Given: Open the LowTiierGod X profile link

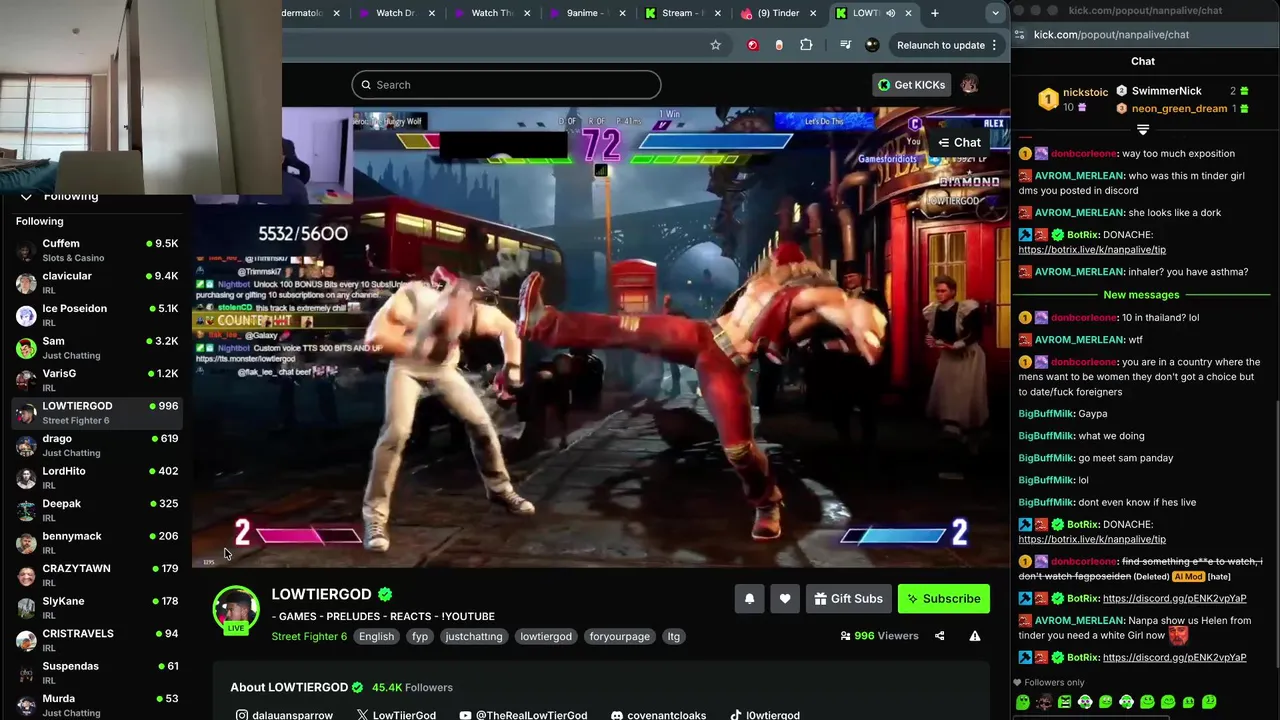Looking at the screenshot, I should [396, 715].
